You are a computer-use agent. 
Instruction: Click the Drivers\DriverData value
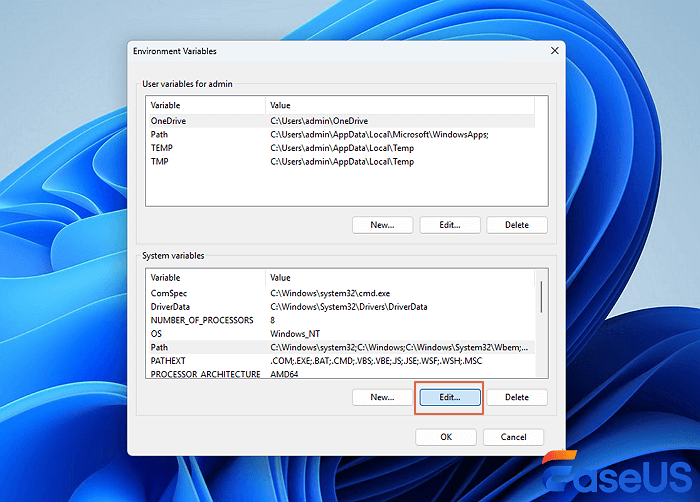coord(349,307)
